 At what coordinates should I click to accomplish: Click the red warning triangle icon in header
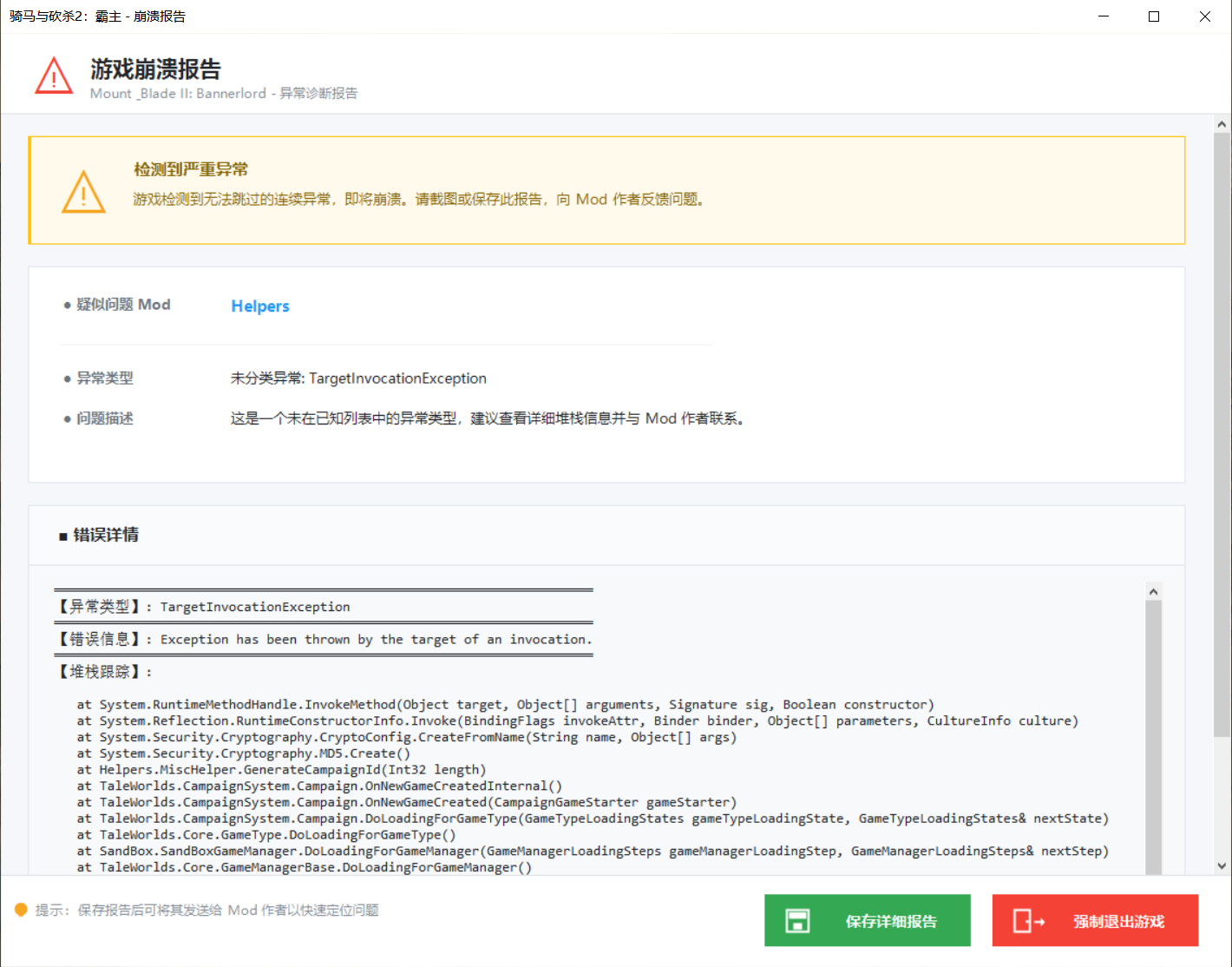click(x=54, y=76)
